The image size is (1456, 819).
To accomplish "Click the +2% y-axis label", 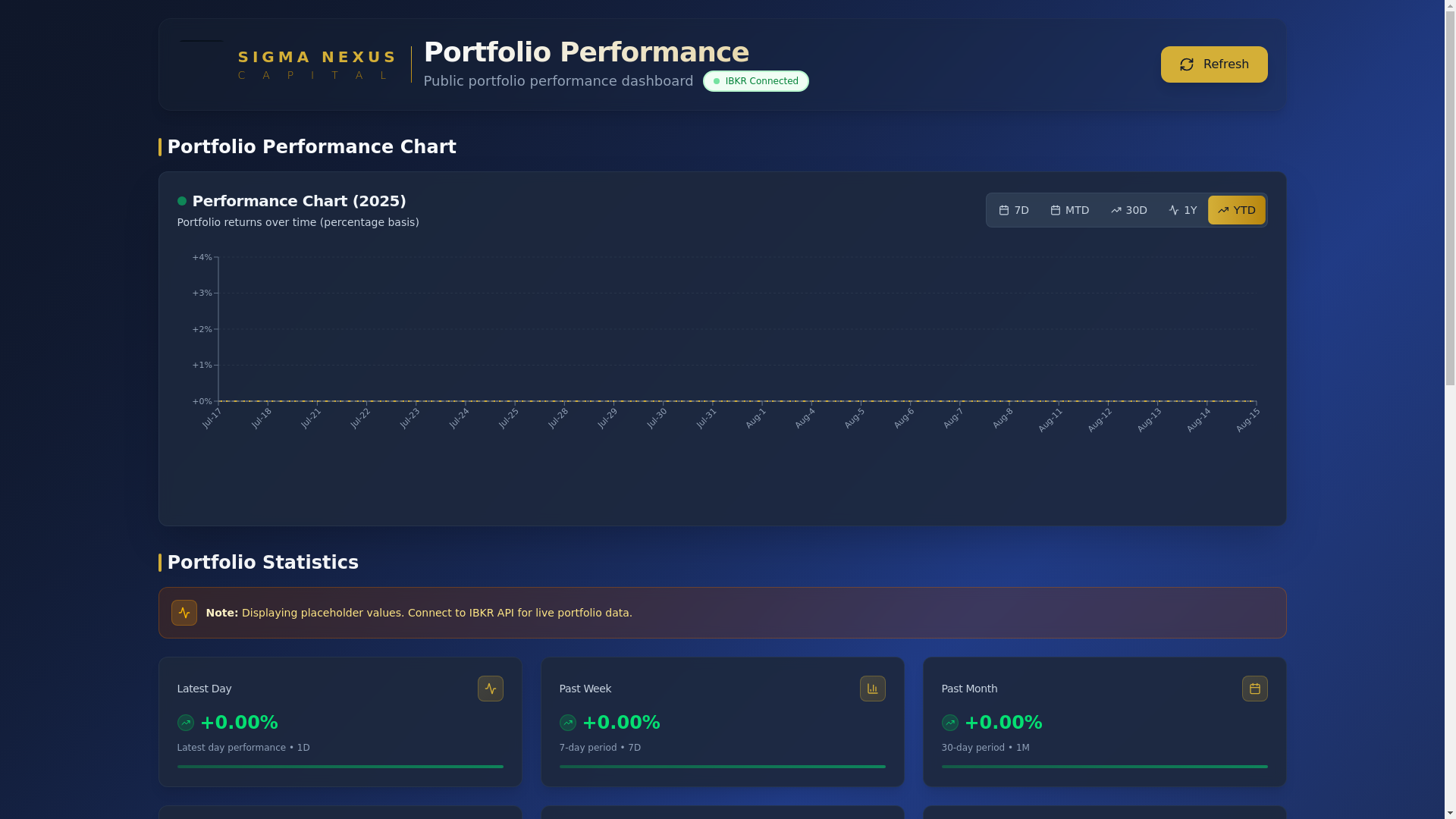I will coord(202,329).
